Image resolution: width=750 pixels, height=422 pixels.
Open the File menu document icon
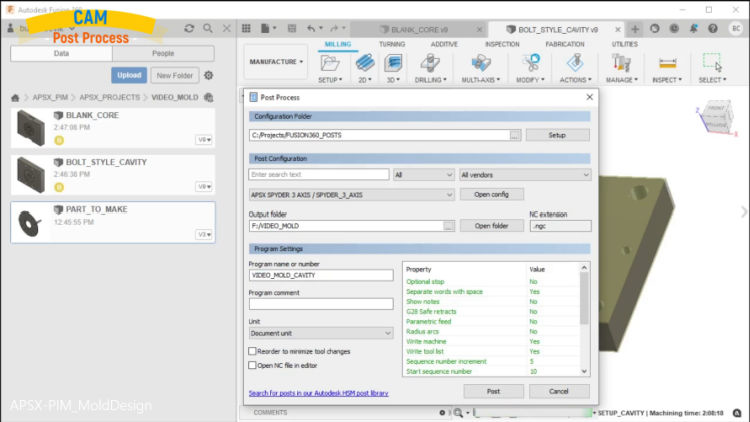point(265,29)
